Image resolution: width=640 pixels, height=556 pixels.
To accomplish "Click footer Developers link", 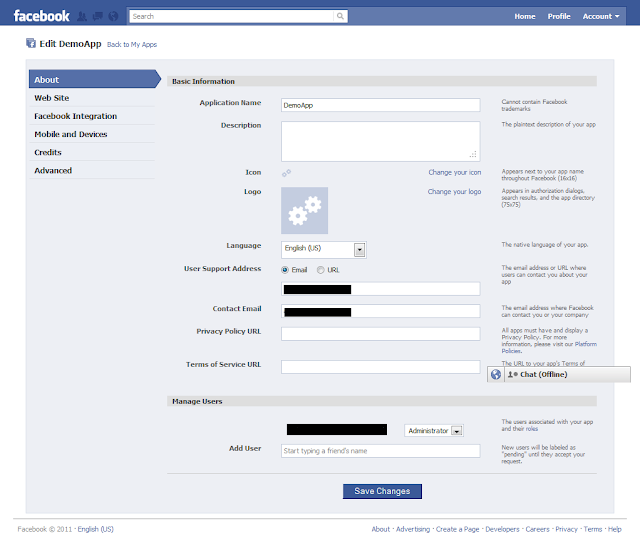I will (x=502, y=529).
